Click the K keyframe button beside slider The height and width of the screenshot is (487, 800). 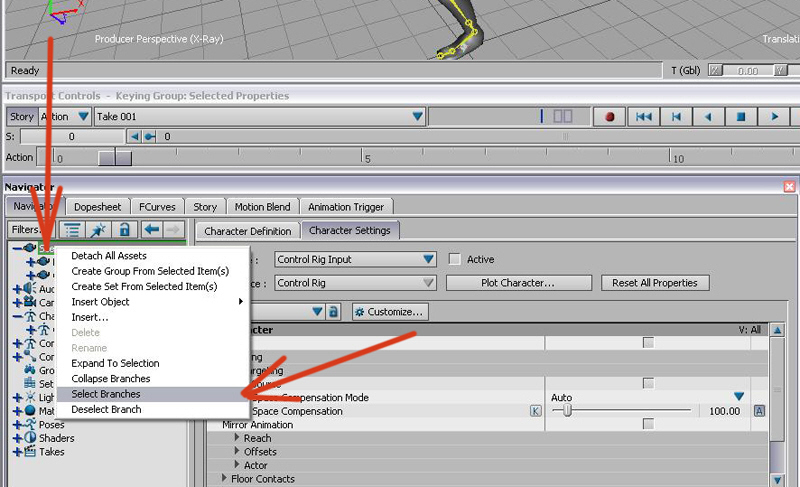tap(535, 411)
